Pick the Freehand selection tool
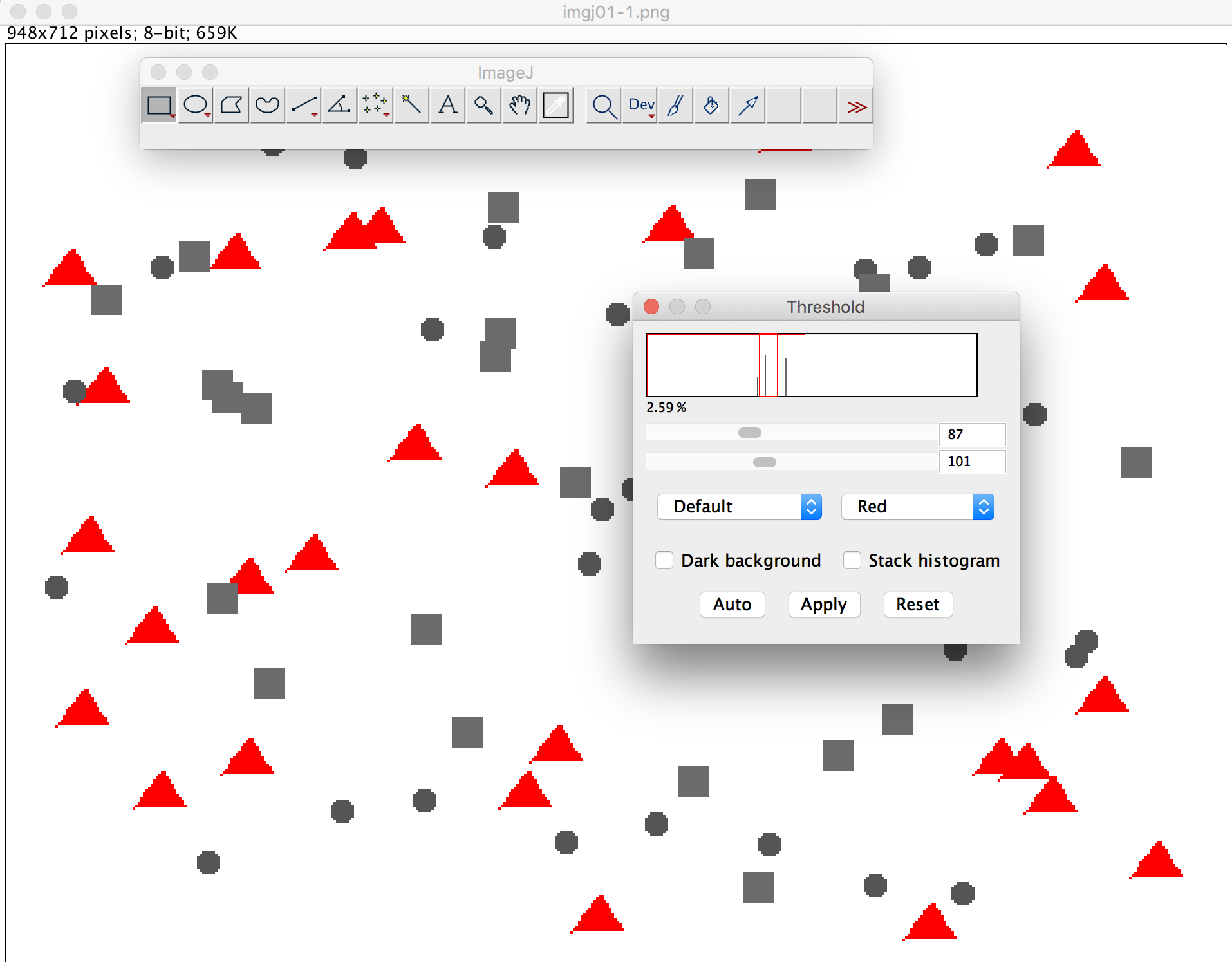Screen dimensions: 1232x967 267,106
